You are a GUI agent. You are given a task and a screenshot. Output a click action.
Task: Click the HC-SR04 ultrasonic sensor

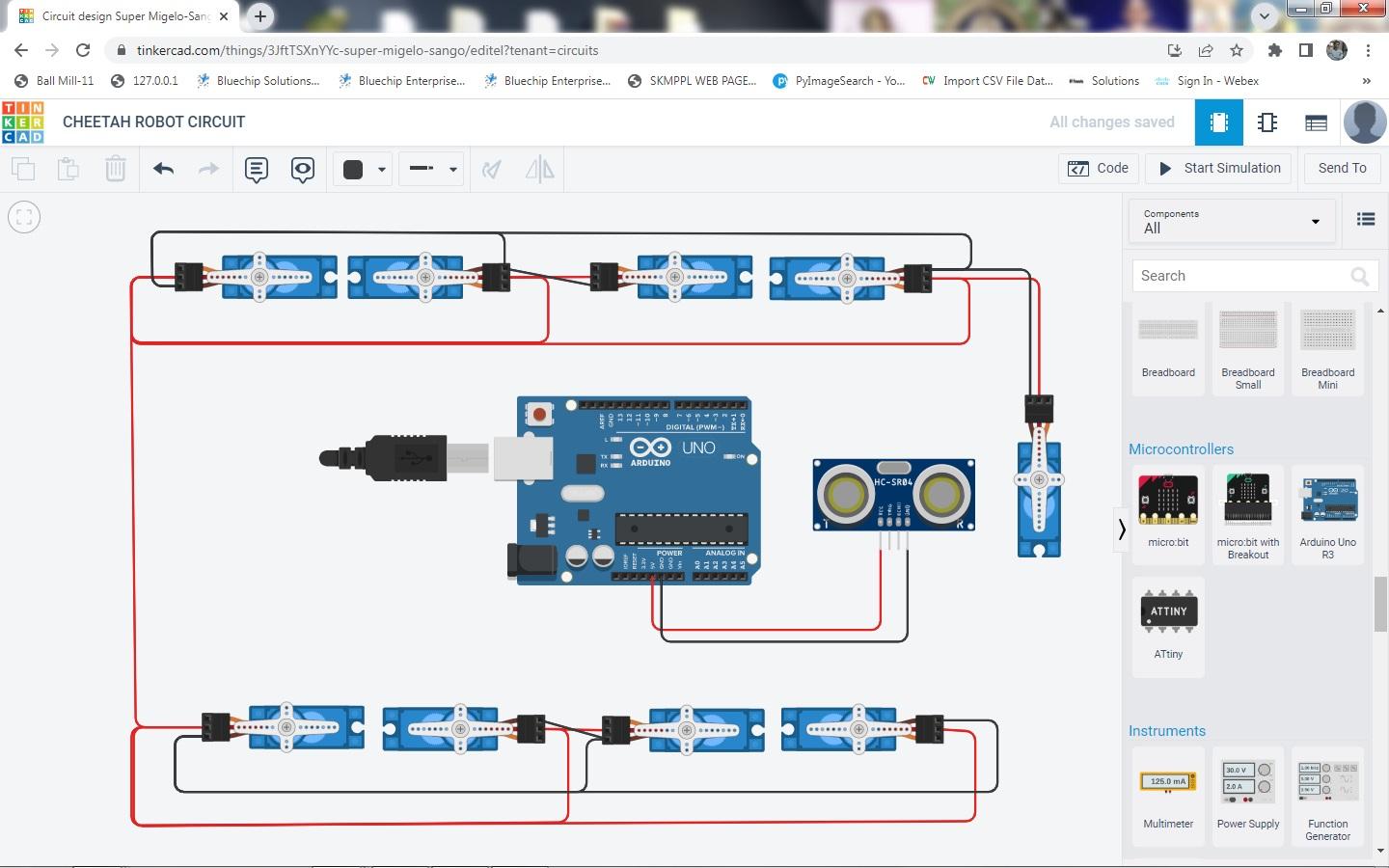pos(893,495)
